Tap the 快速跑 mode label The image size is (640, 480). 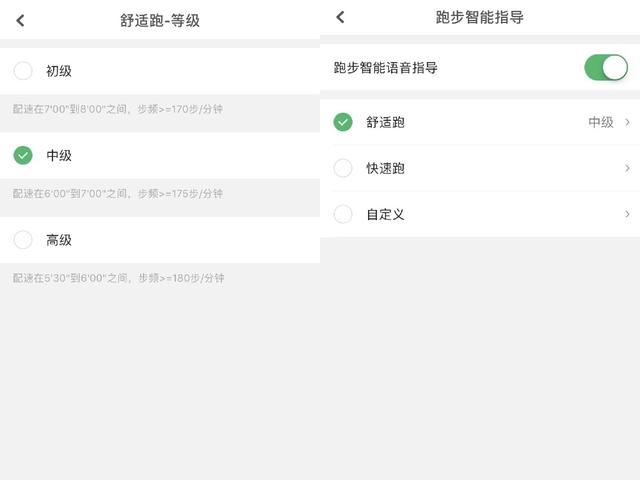(385, 168)
